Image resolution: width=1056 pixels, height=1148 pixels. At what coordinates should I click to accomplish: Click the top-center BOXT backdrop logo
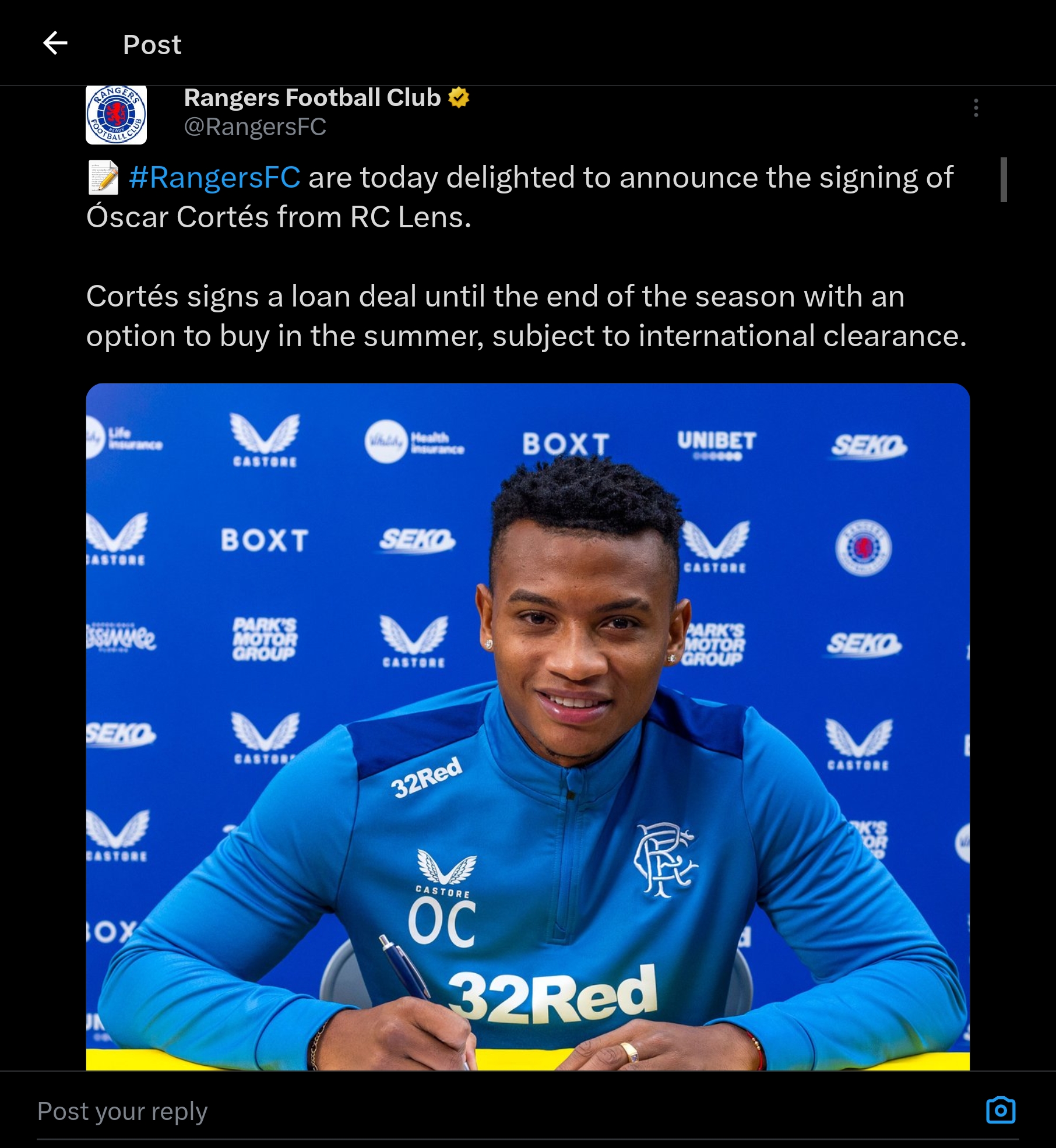pyautogui.click(x=566, y=444)
